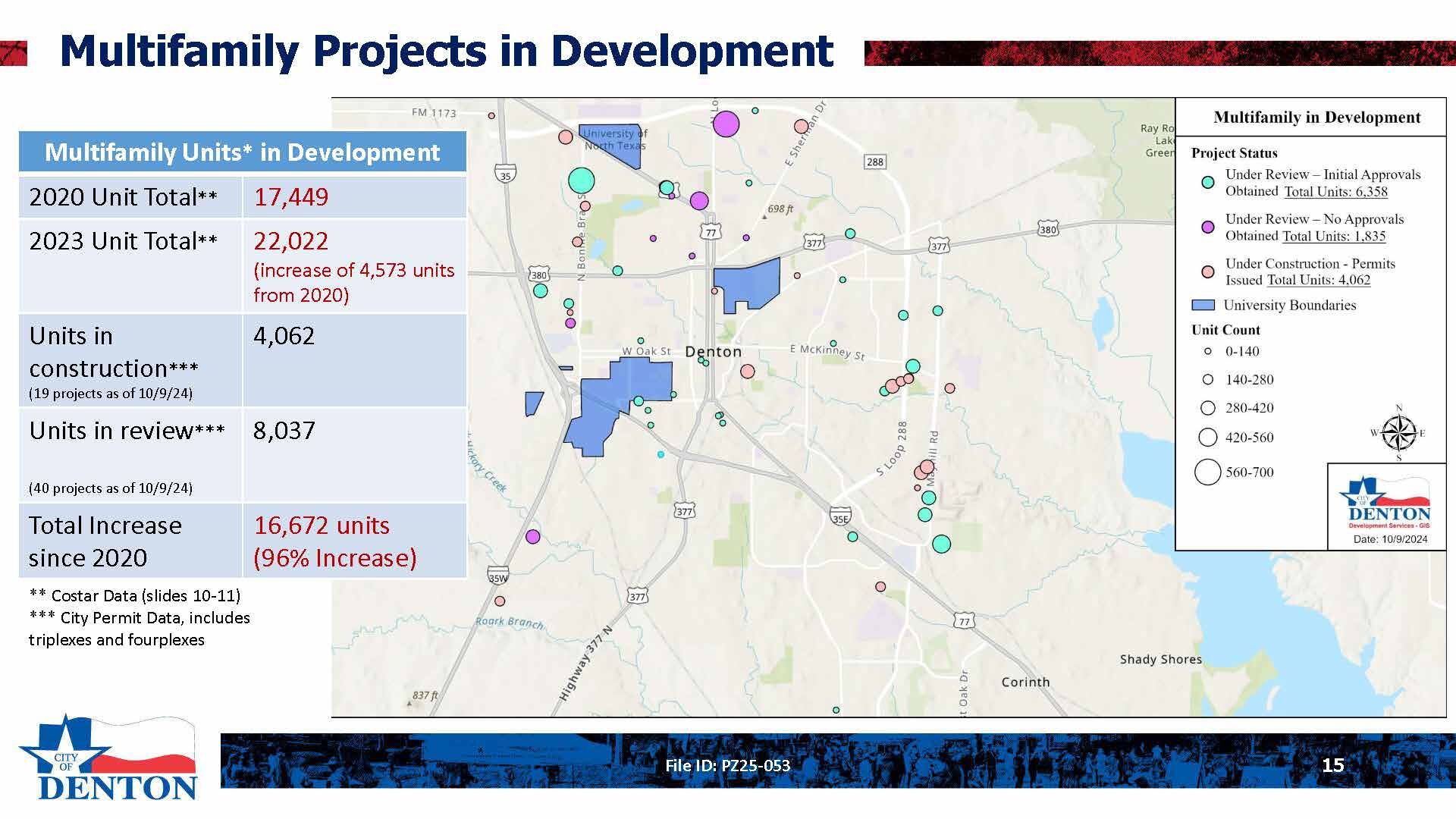Viewport: 1456px width, 819px height.
Task: Select the Highway 288 route shield marker
Action: click(x=874, y=161)
